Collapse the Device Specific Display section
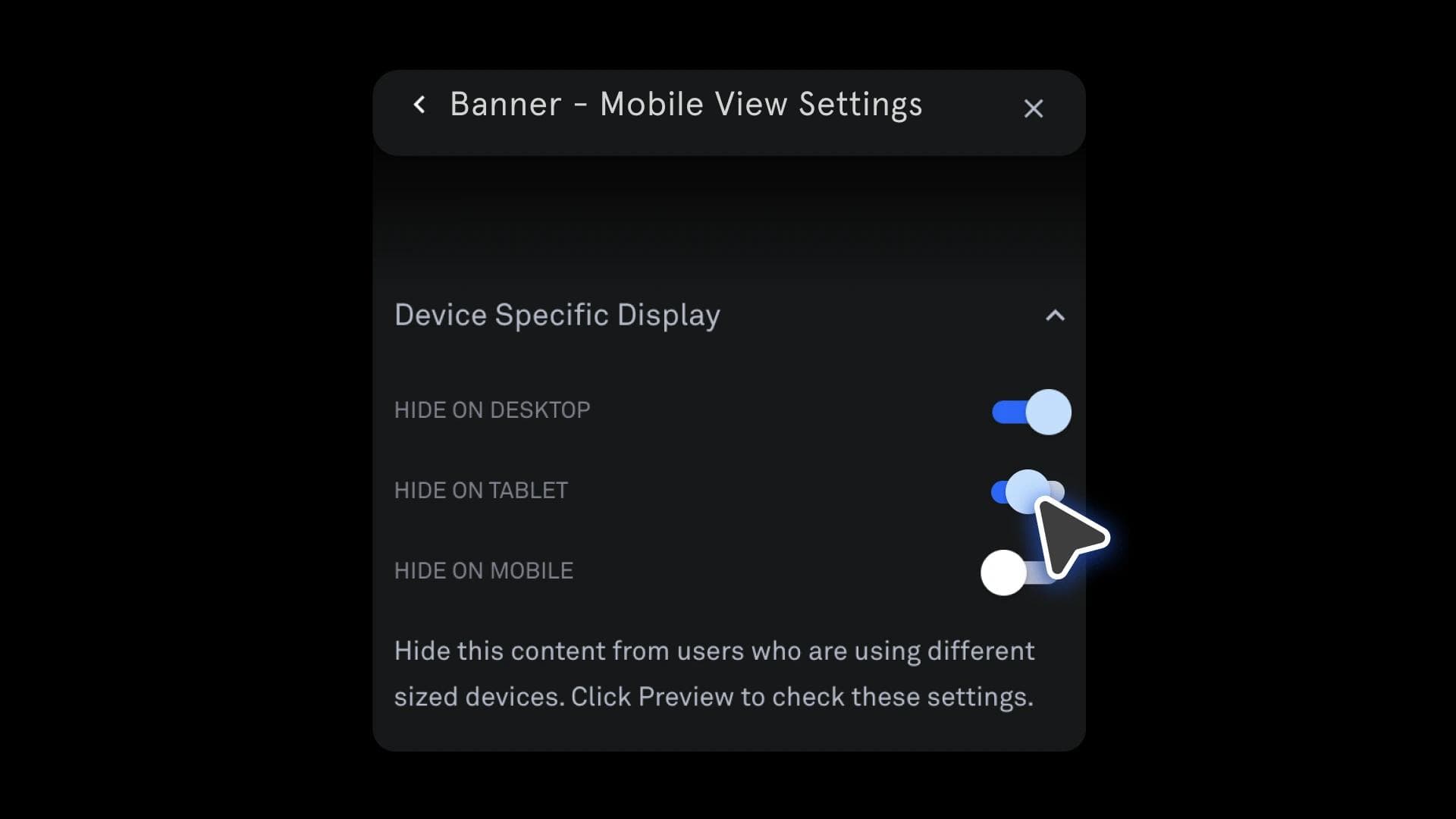 1053,315
